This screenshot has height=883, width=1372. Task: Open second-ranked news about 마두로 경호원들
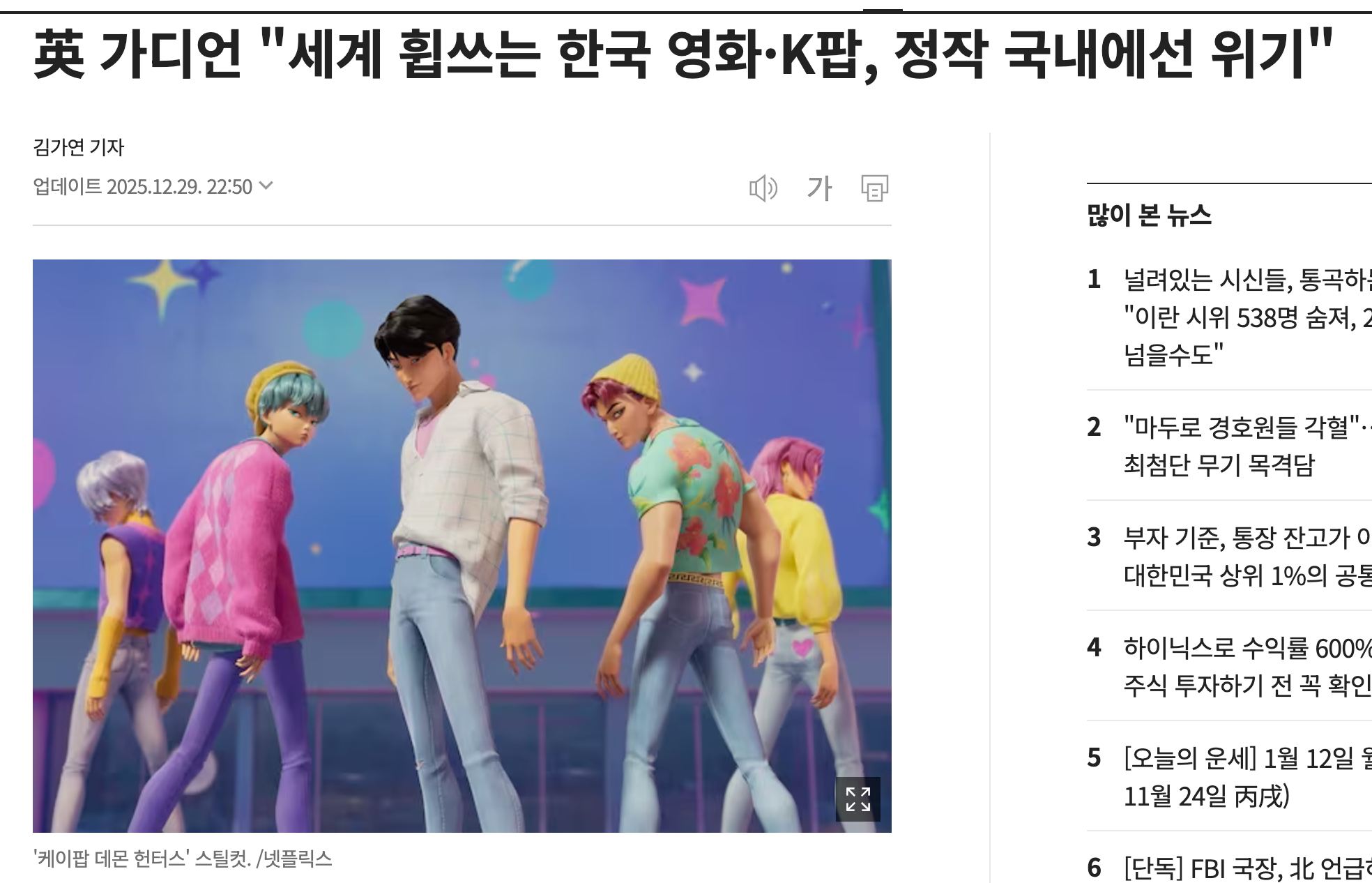click(x=1248, y=446)
